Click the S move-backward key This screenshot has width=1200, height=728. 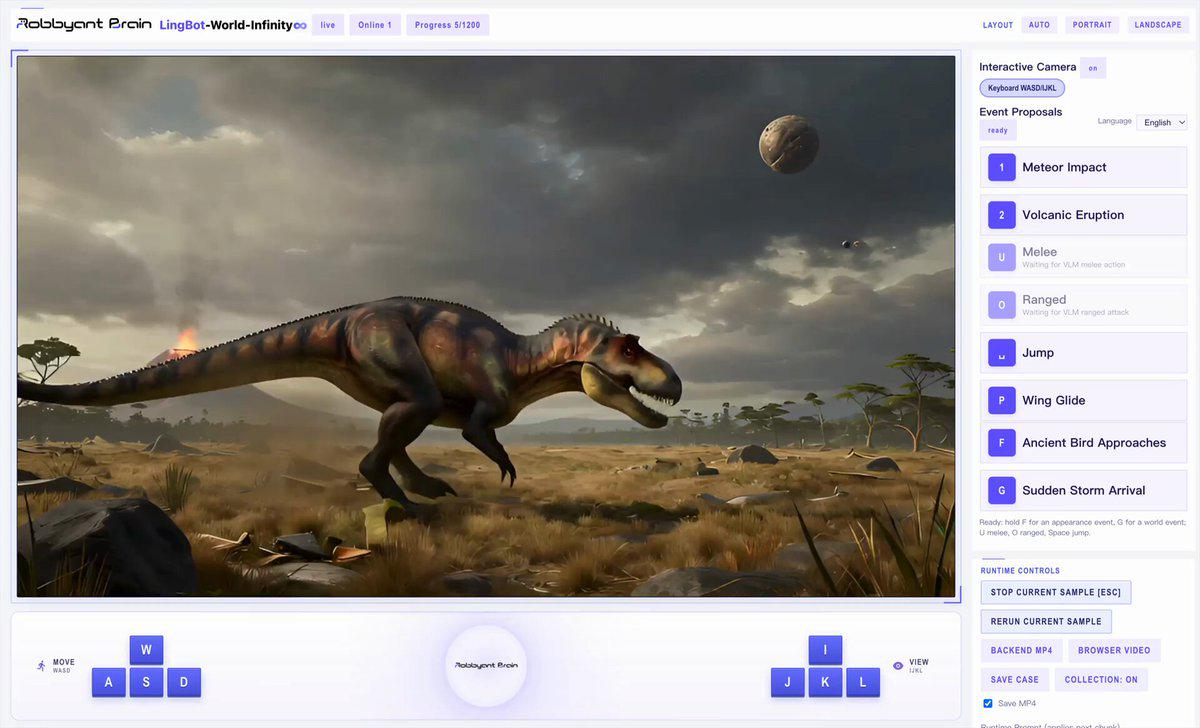(x=146, y=683)
